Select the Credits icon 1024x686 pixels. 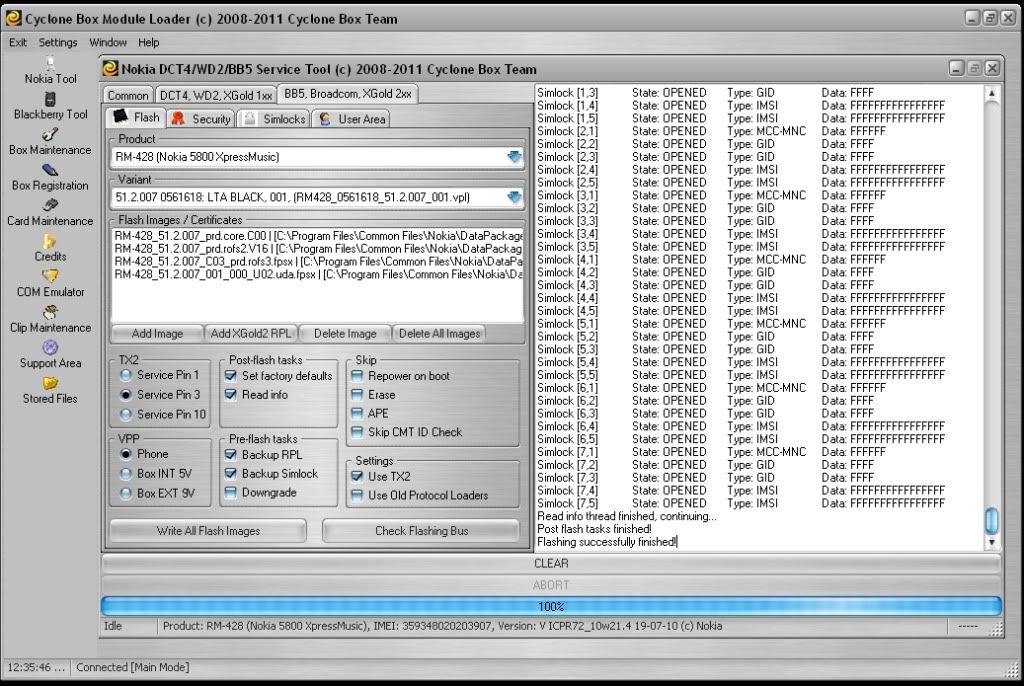(50, 242)
